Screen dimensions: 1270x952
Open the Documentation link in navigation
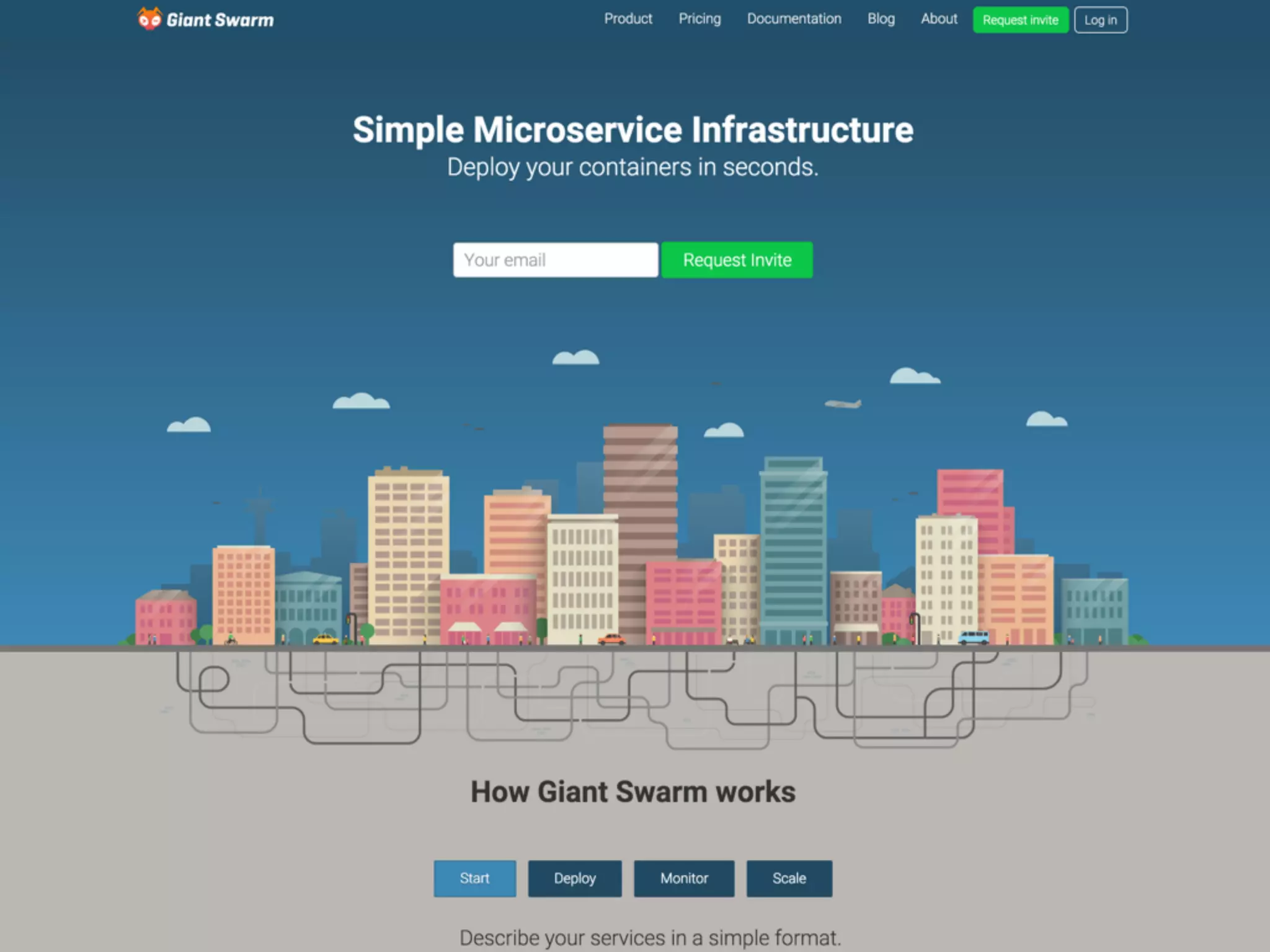794,19
